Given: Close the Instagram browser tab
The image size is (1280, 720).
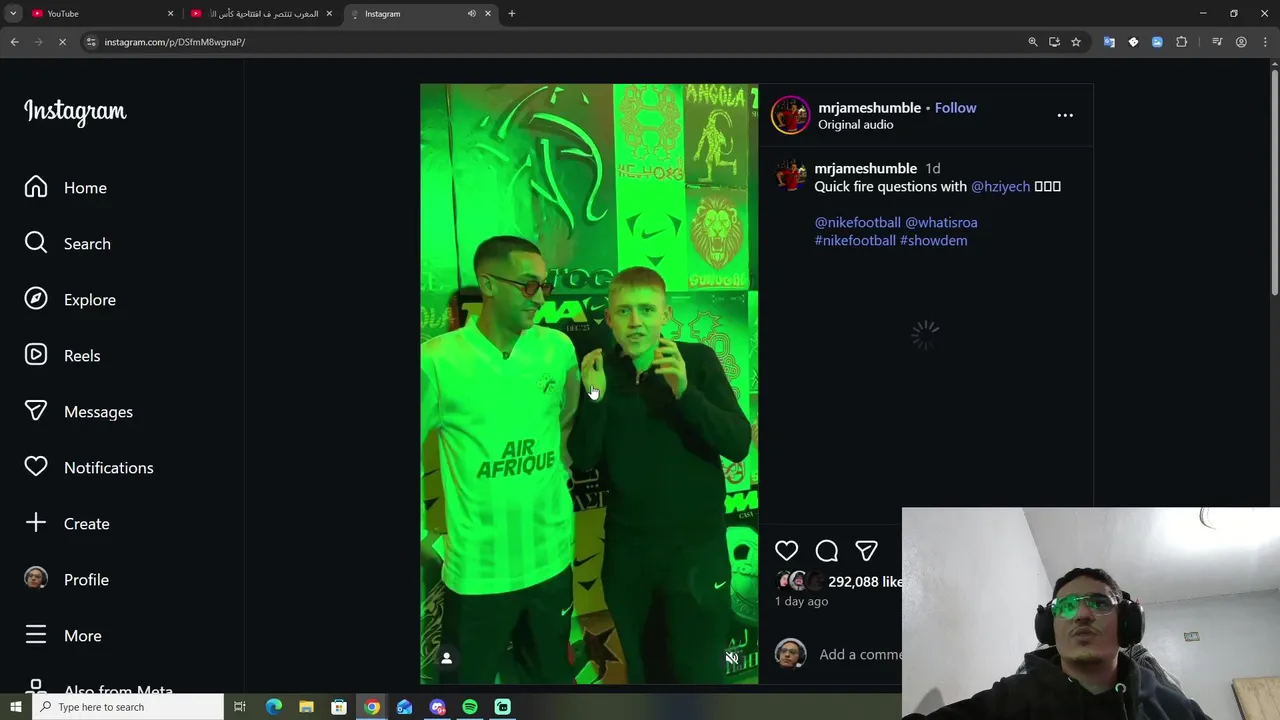Looking at the screenshot, I should coord(488,14).
